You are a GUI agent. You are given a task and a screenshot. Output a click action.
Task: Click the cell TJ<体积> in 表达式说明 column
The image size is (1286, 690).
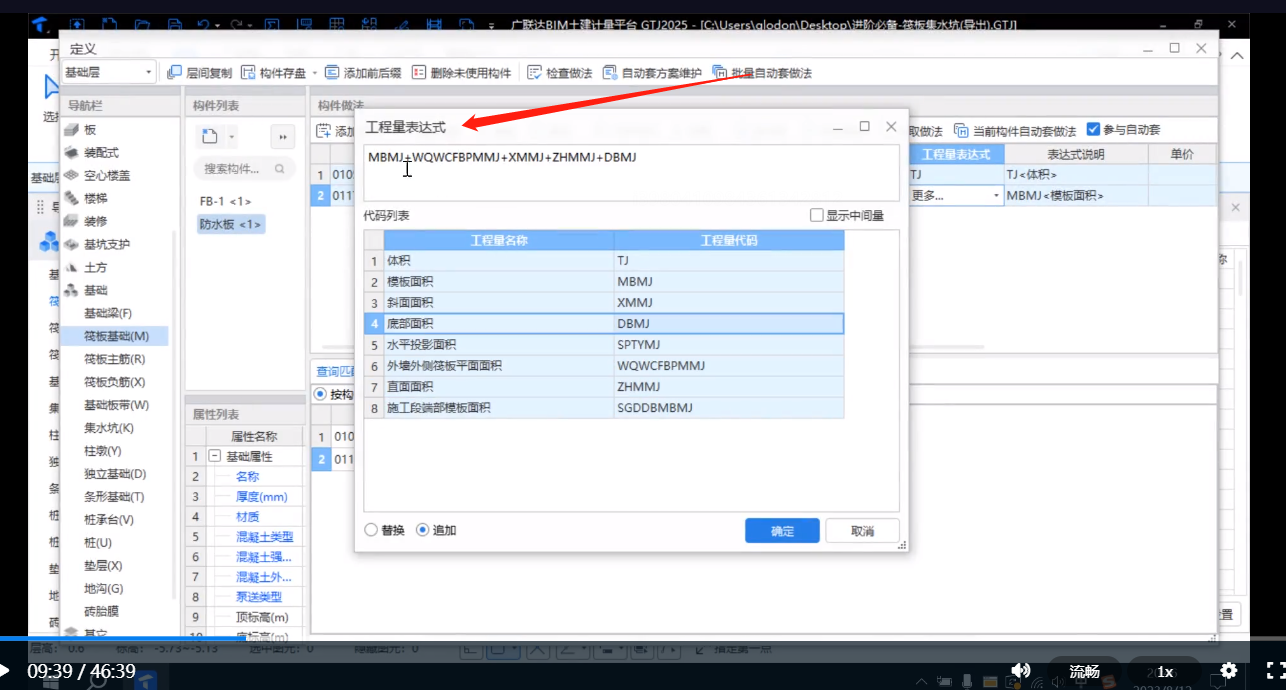1075,174
